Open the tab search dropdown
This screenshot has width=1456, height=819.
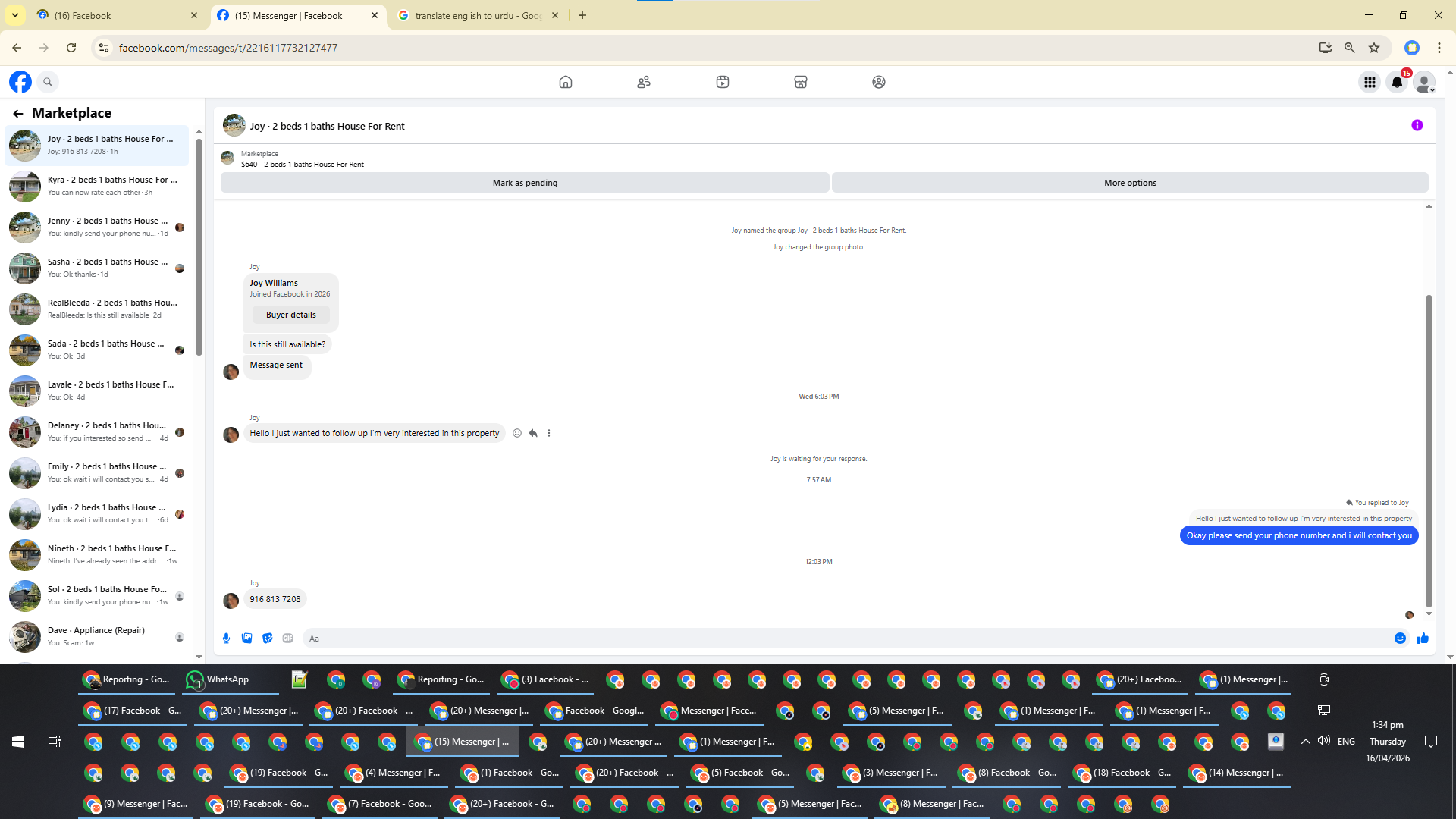(15, 16)
